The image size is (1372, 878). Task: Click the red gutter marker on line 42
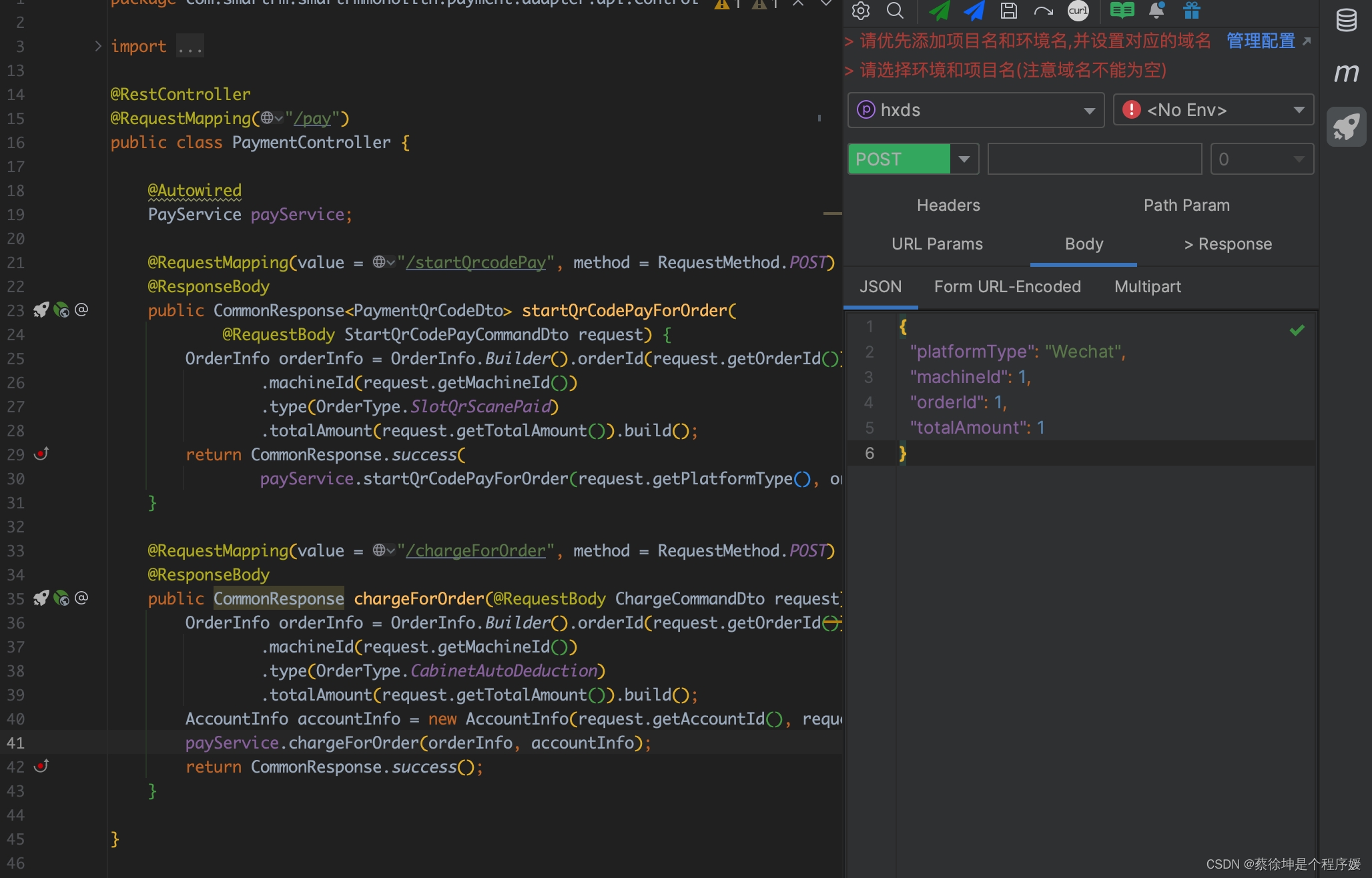point(41,766)
